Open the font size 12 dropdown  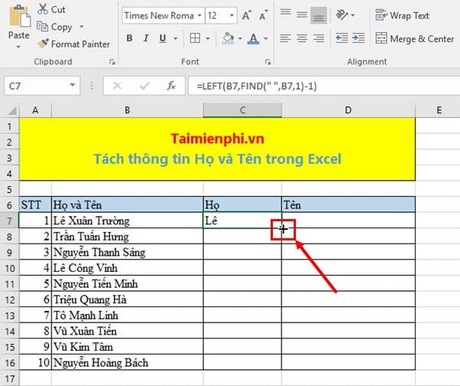(x=232, y=16)
